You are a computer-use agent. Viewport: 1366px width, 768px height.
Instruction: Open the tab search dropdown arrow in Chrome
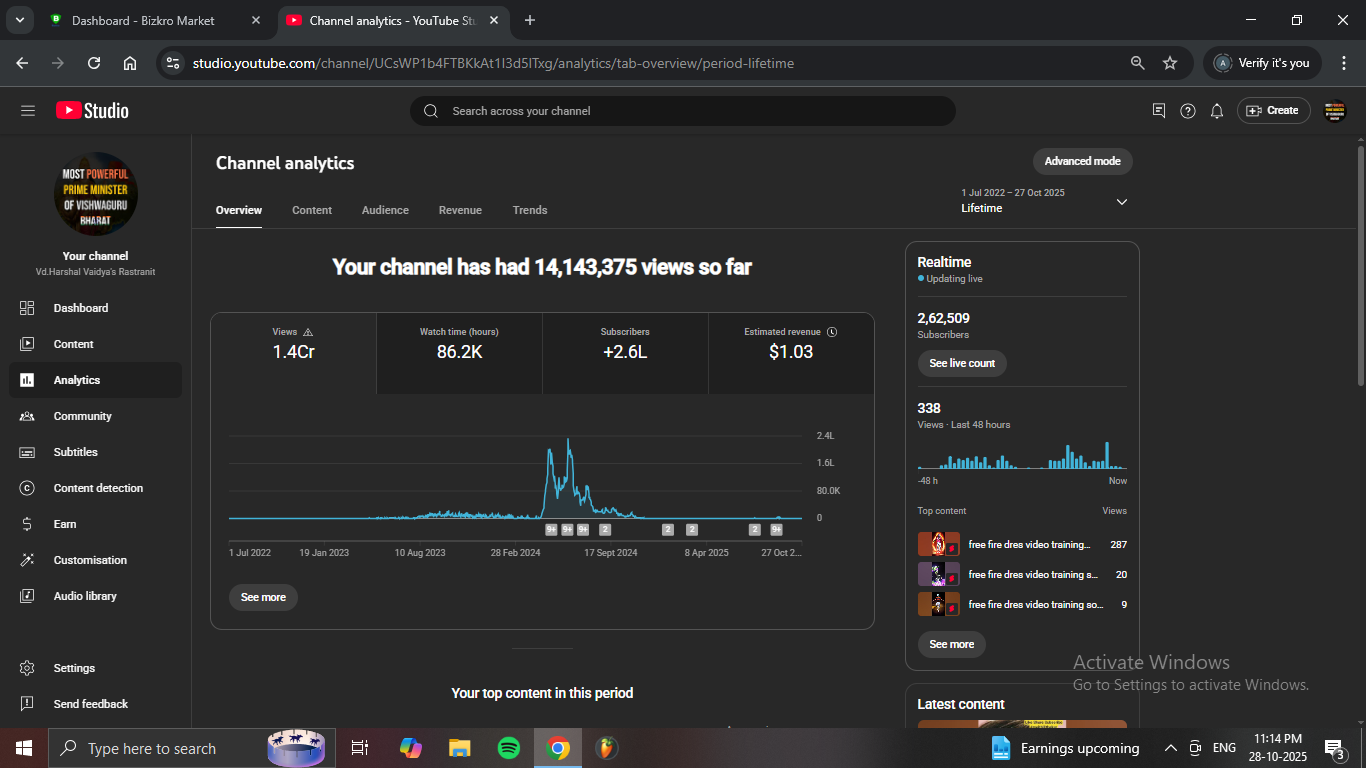19,20
